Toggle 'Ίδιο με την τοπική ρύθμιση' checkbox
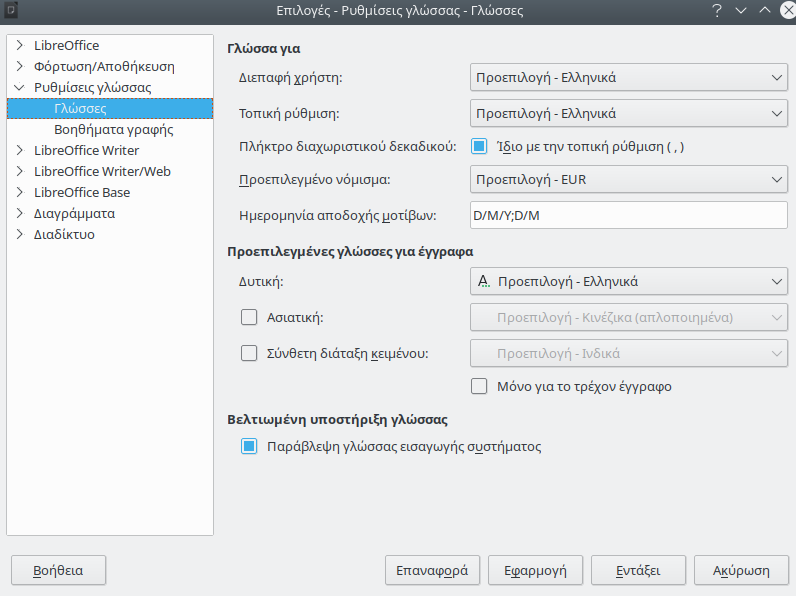This screenshot has width=796, height=596. (479, 146)
